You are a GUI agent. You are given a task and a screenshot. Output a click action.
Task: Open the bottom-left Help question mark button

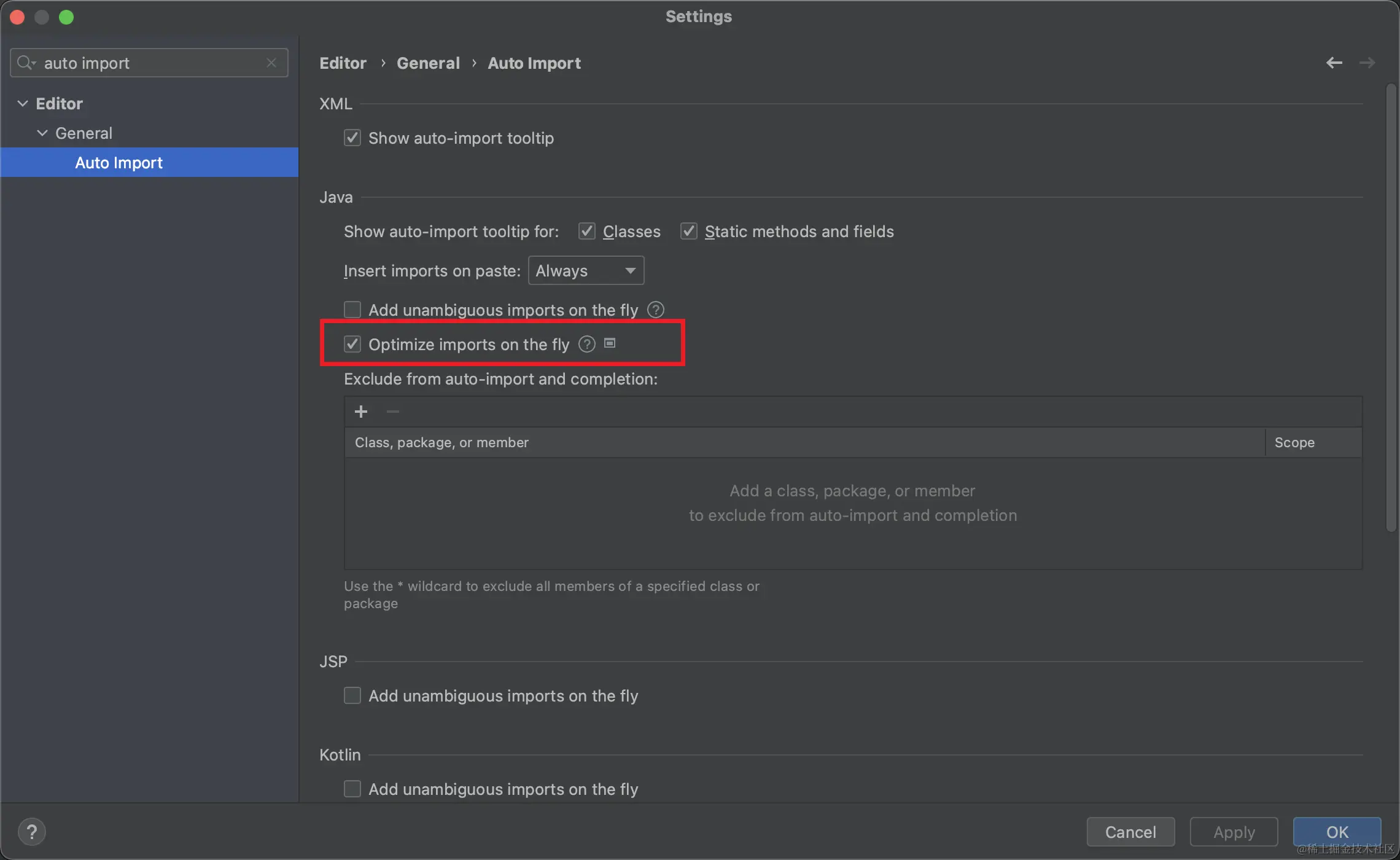[32, 832]
